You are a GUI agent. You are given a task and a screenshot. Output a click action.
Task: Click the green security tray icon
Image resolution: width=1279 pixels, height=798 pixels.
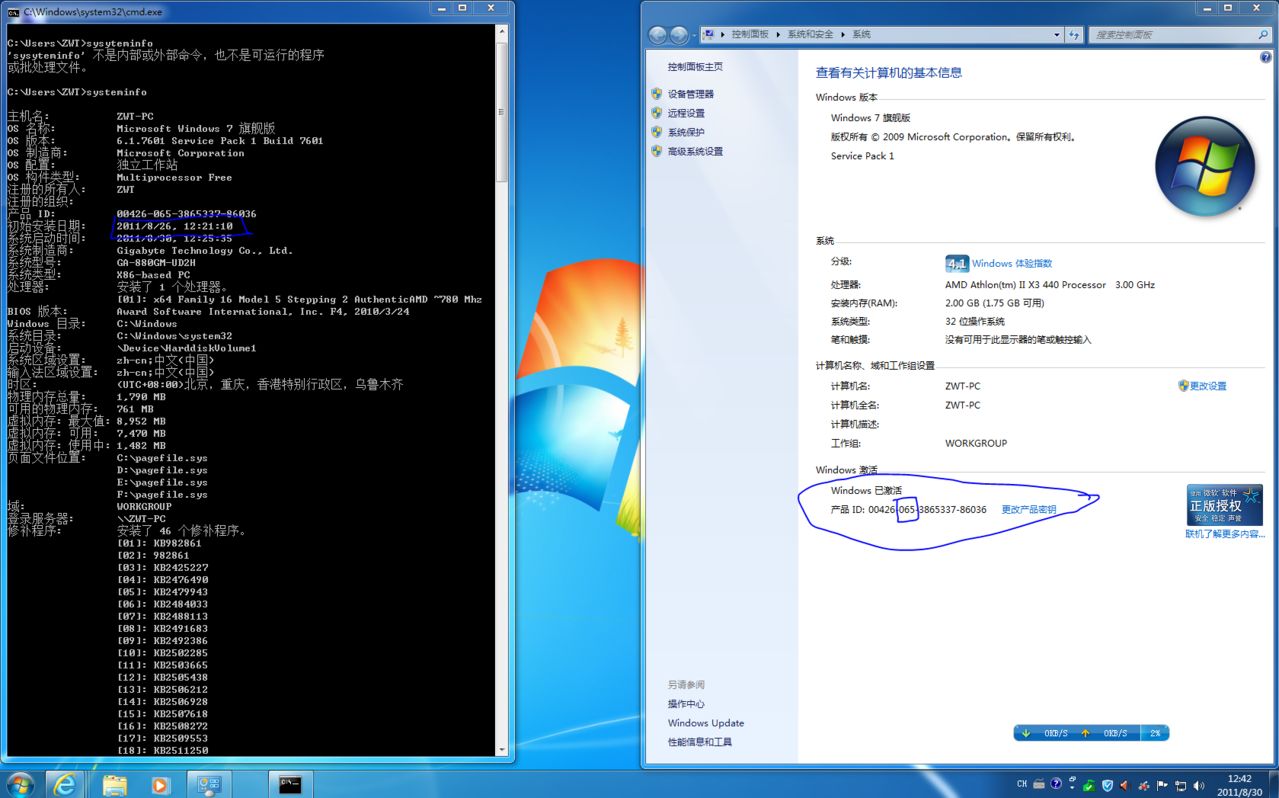pyautogui.click(x=1089, y=785)
